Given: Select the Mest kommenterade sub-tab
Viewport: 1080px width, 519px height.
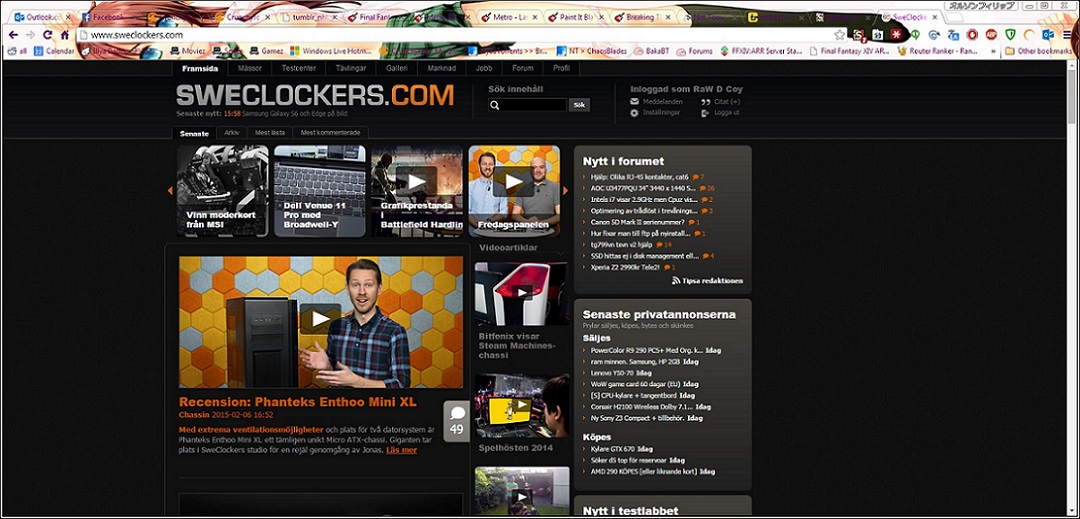Looking at the screenshot, I should click(x=331, y=132).
